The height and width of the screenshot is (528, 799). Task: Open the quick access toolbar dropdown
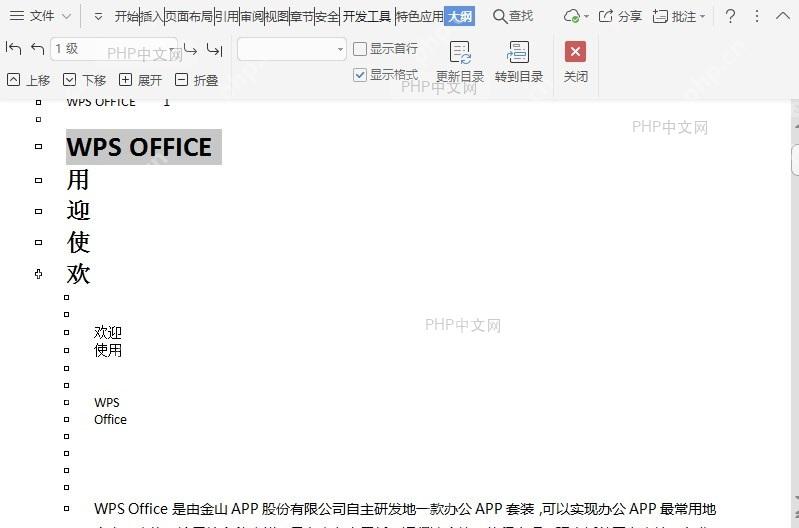pos(98,17)
